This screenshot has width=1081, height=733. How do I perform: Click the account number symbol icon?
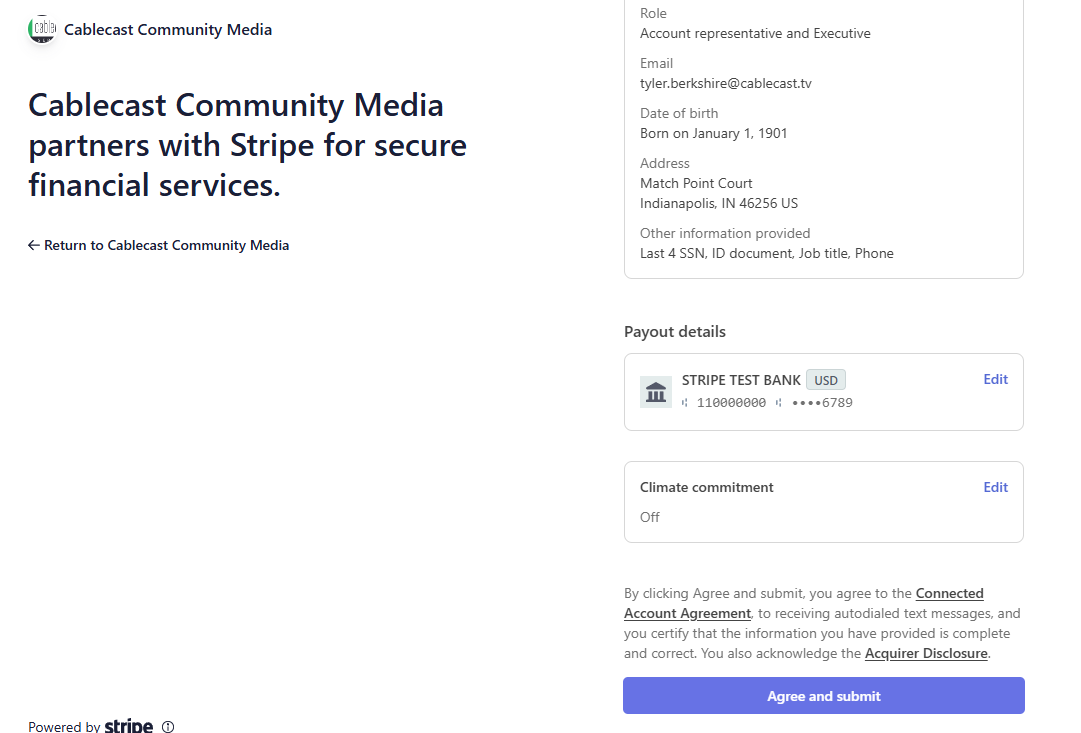778,403
